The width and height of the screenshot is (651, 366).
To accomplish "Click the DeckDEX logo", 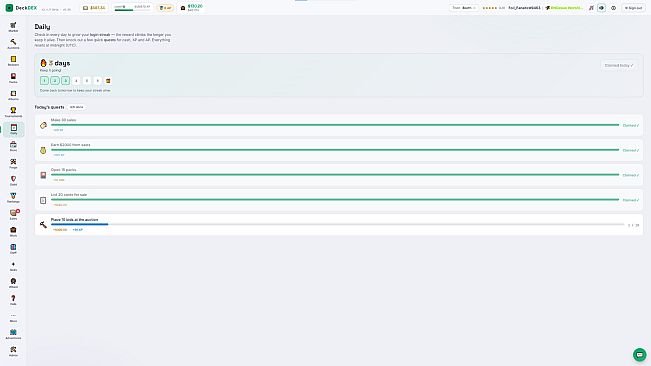I will coord(21,8).
